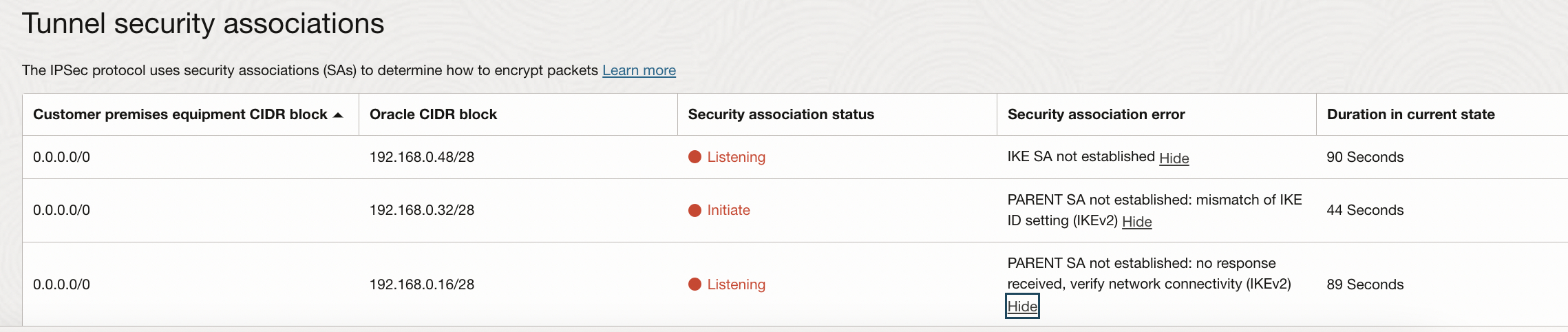Select the 192.168.0.16/28 Oracle CIDR cell

pos(421,284)
